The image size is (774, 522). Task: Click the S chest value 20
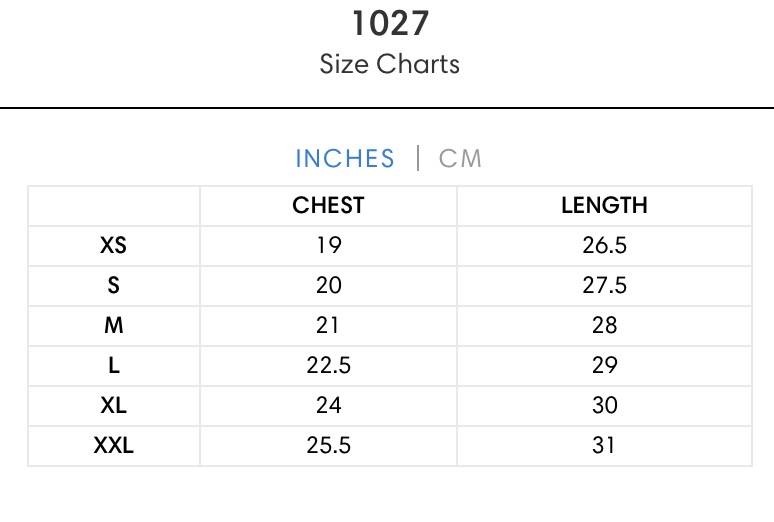click(329, 285)
